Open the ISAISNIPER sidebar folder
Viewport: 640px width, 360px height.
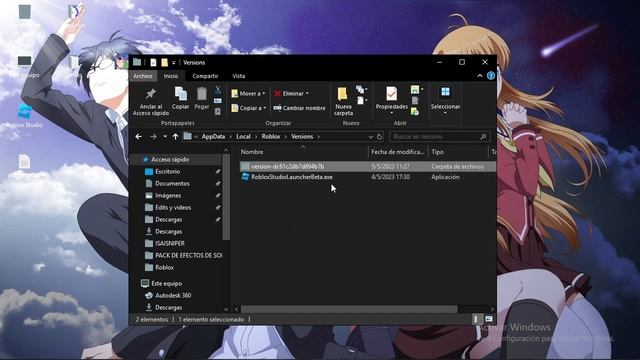coord(170,243)
